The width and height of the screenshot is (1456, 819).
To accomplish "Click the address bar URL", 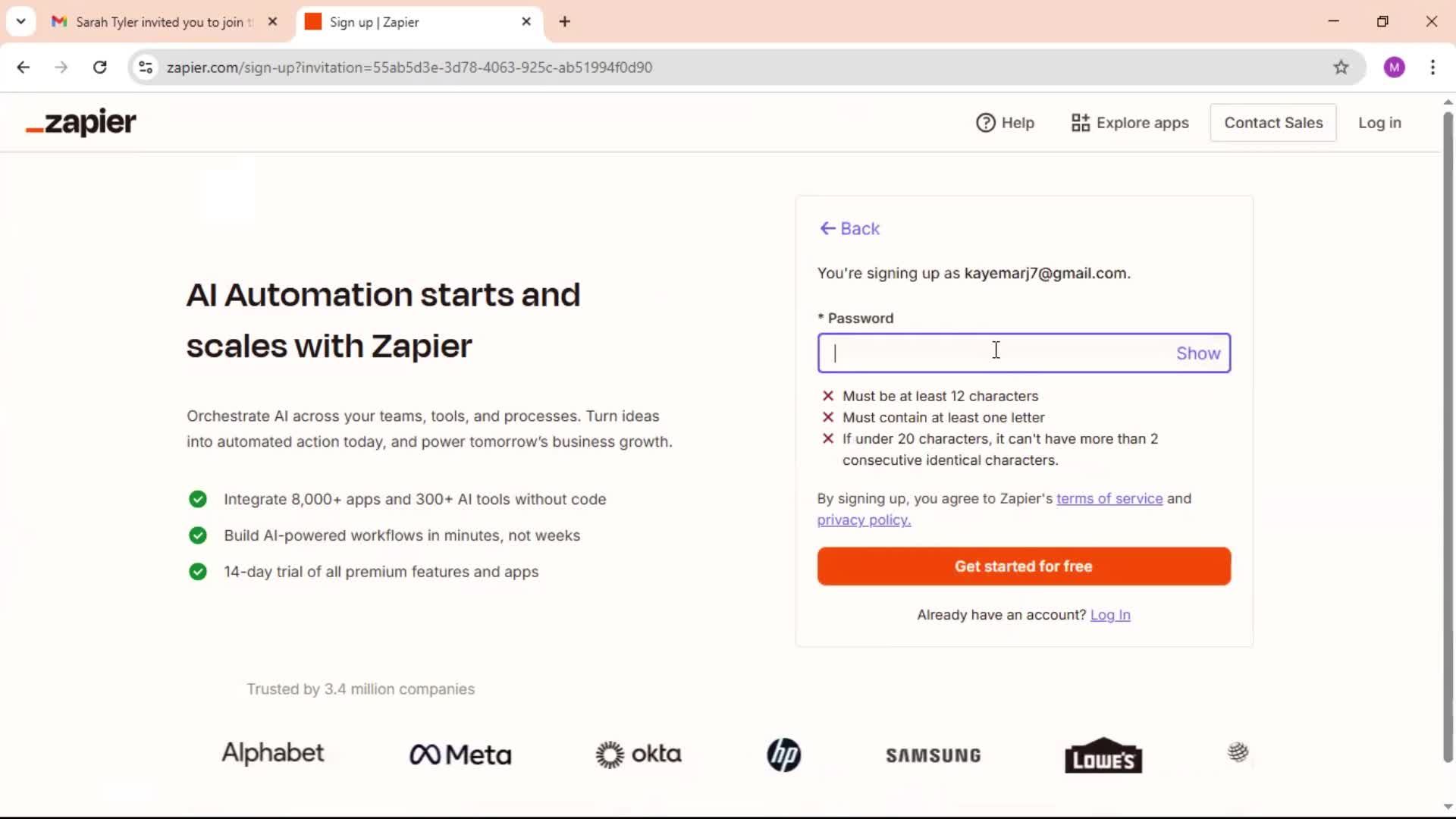I will tap(409, 67).
